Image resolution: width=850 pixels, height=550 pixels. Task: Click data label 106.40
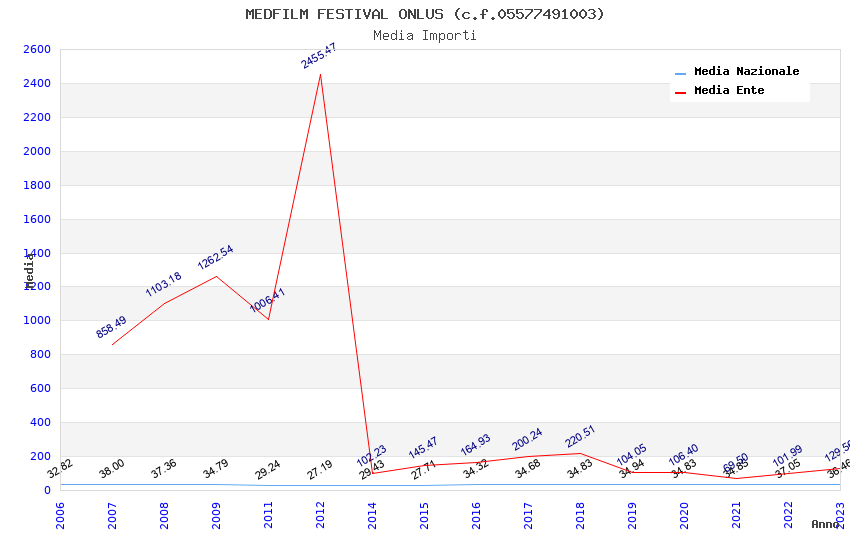coord(684,455)
